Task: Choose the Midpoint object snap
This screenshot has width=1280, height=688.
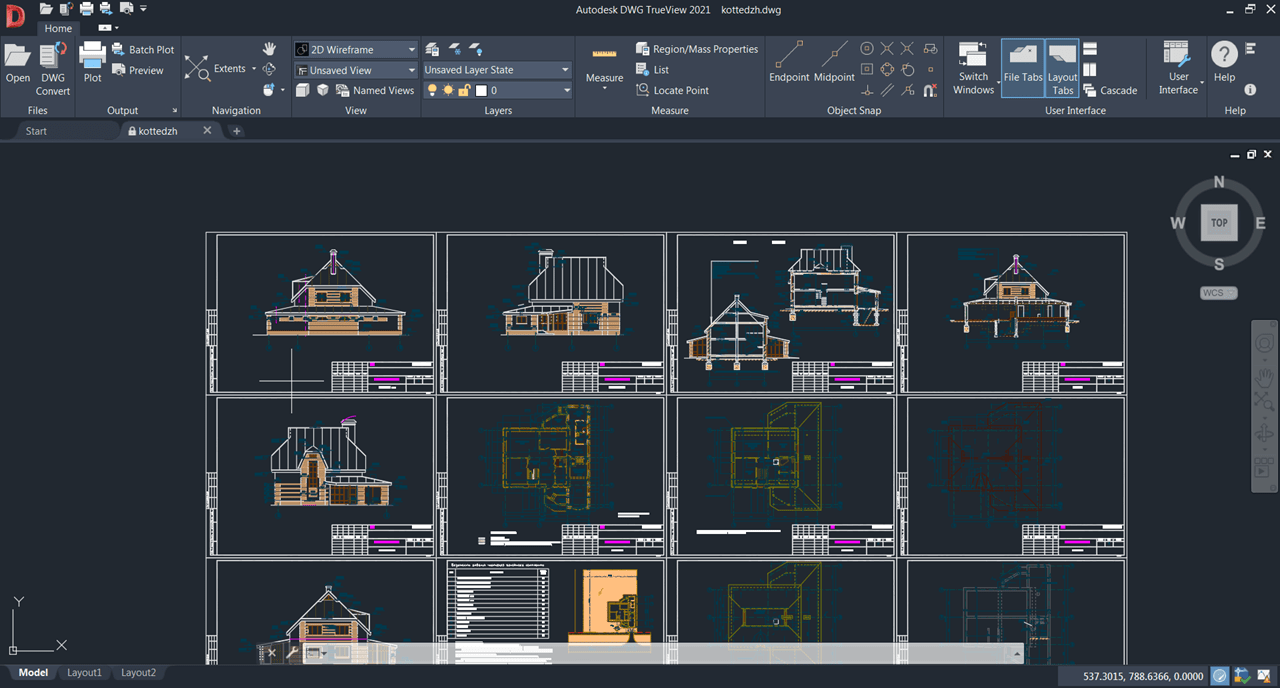Action: click(x=834, y=61)
